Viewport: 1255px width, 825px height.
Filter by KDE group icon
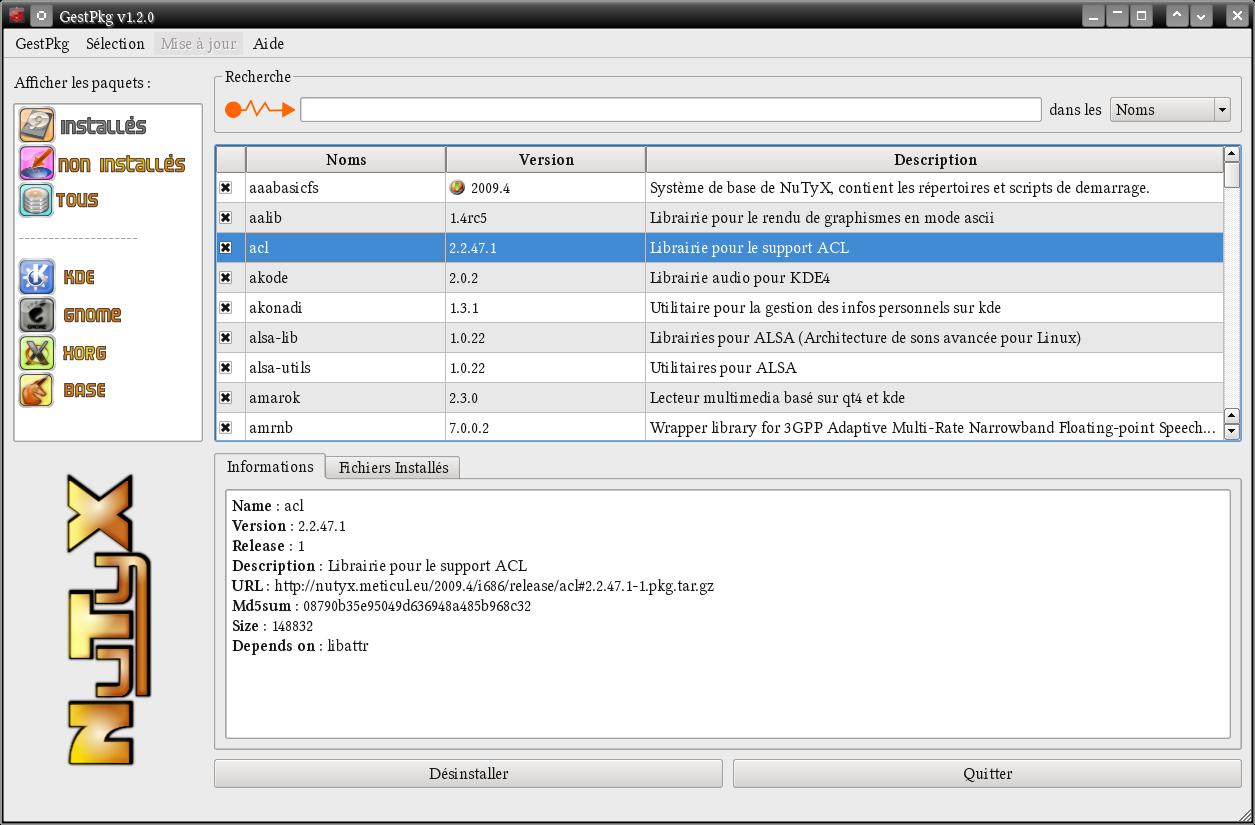[x=37, y=277]
